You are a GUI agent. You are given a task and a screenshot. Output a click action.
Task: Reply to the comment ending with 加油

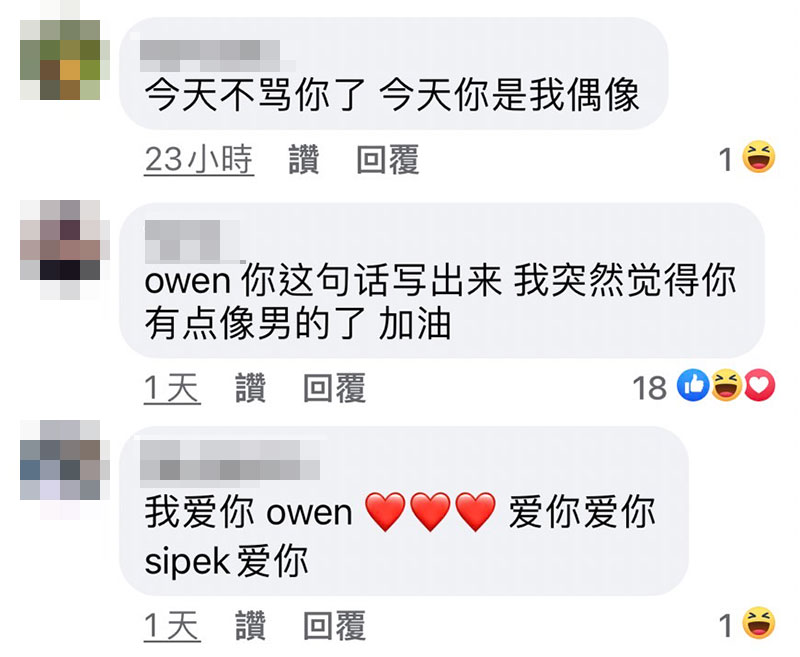click(x=334, y=388)
